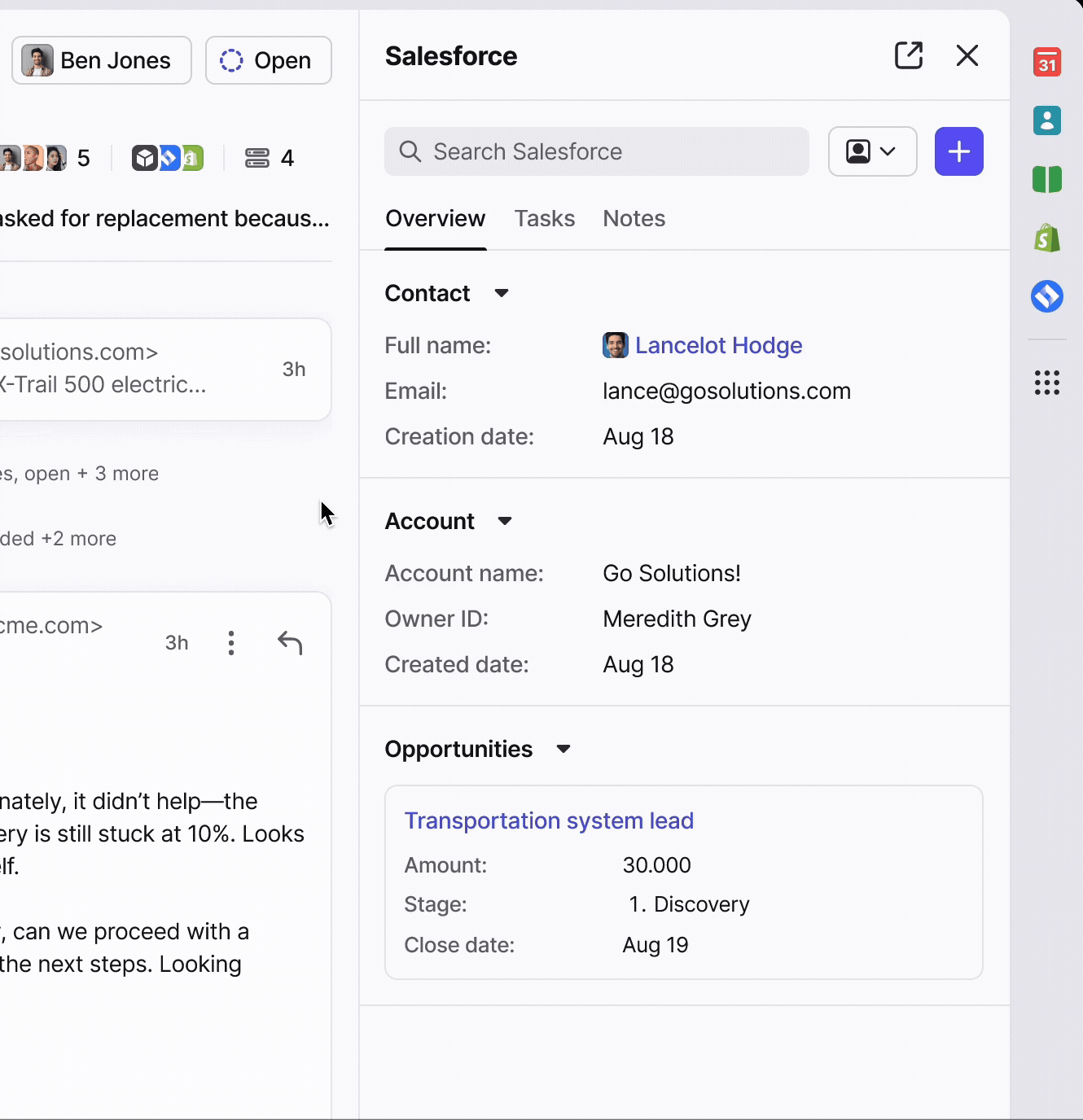Open the Contacts app in sidebar
The height and width of the screenshot is (1120, 1083).
tap(1046, 121)
